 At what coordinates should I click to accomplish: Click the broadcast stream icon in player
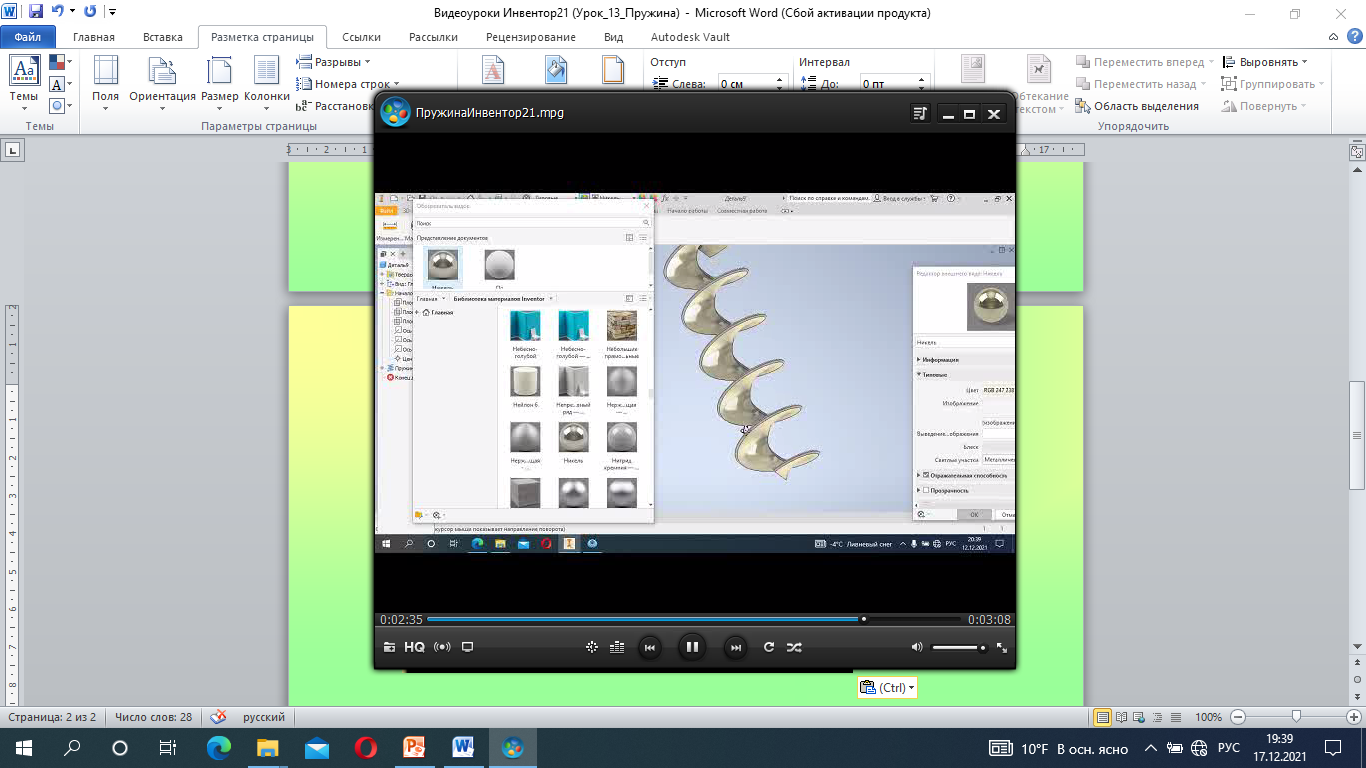click(442, 647)
